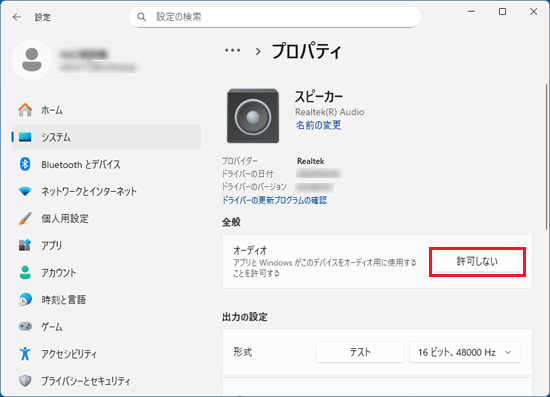
Task: Click the スピーカー device name
Action: [x=318, y=96]
